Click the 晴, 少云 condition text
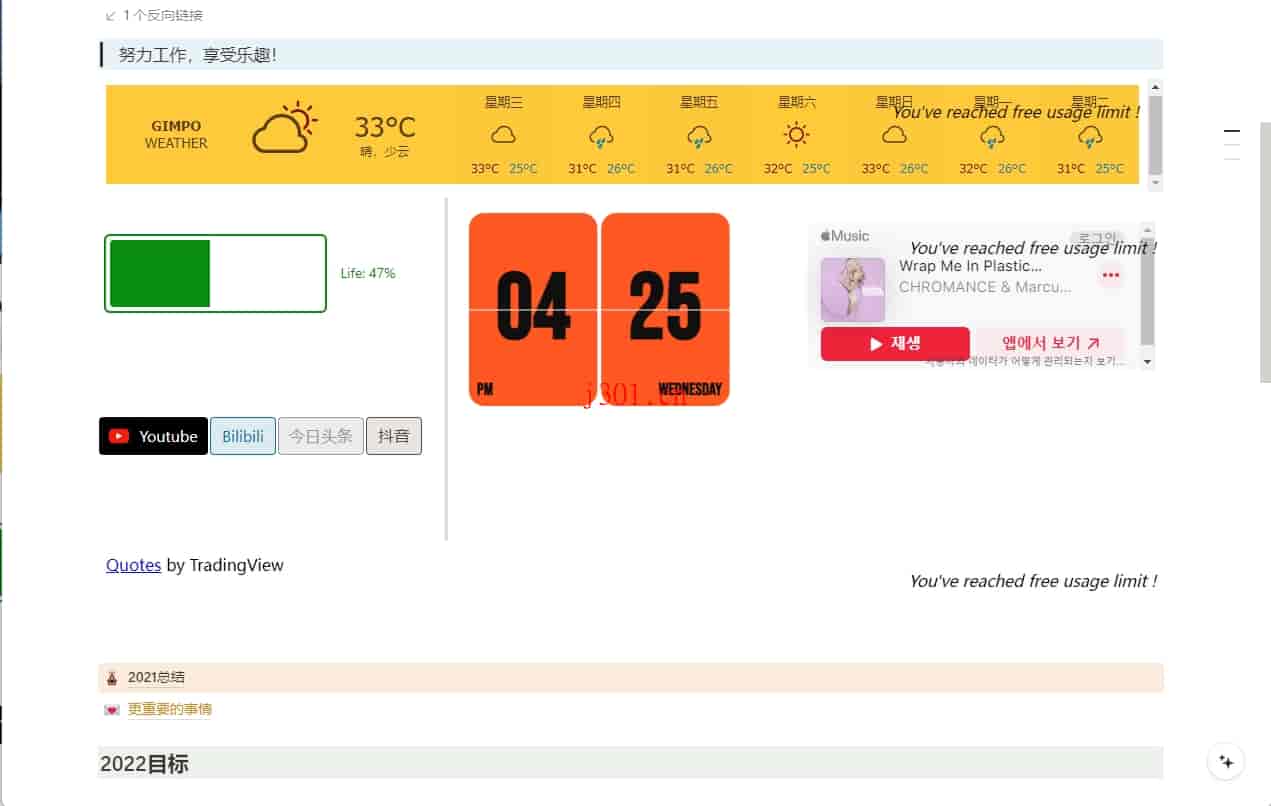 click(385, 152)
